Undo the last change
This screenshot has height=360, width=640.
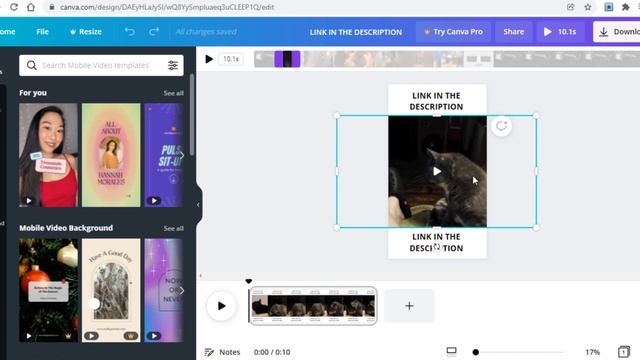[x=129, y=31]
